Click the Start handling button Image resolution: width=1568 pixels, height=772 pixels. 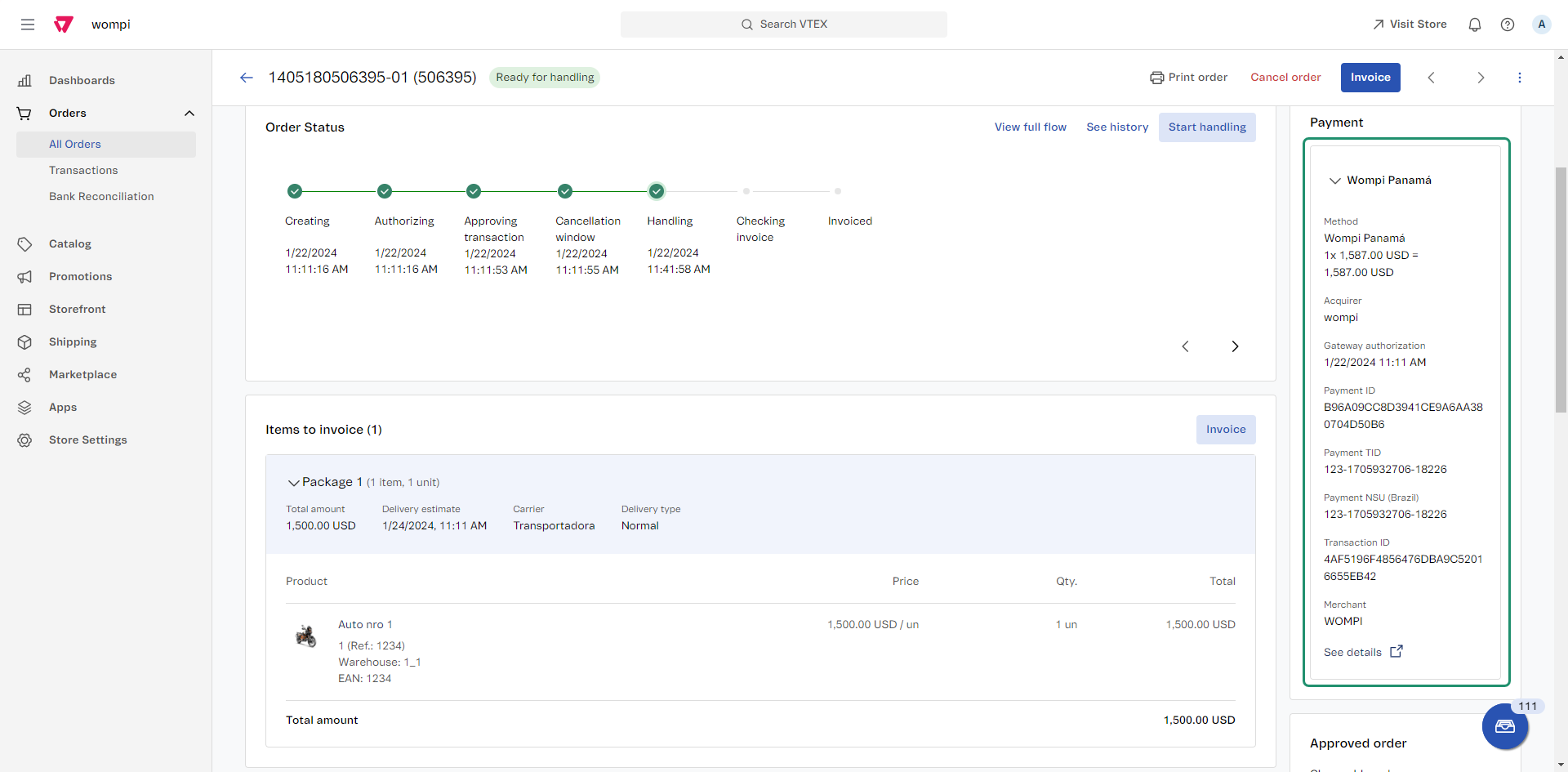click(1206, 127)
